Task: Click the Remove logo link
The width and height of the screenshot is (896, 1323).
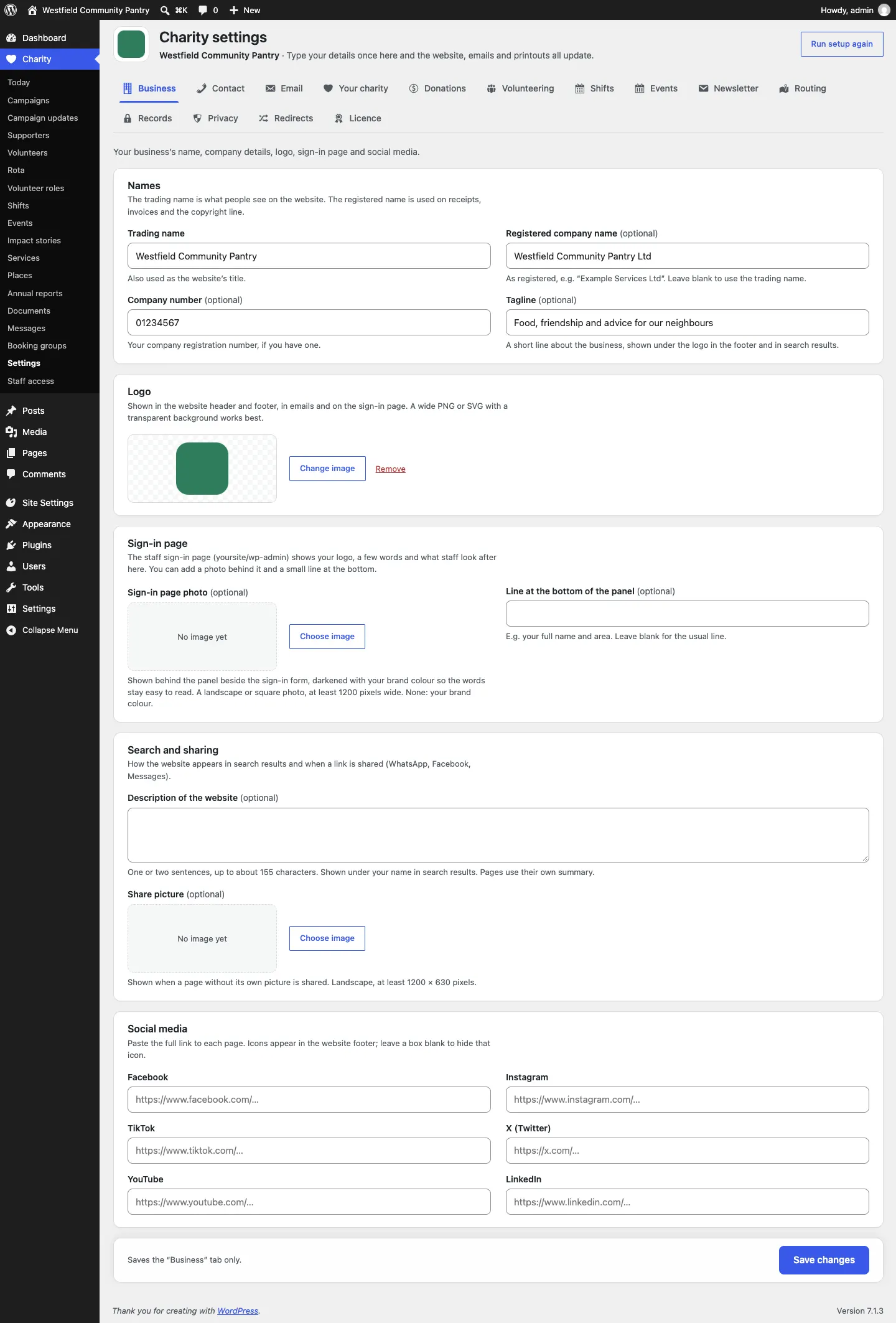Action: click(390, 469)
